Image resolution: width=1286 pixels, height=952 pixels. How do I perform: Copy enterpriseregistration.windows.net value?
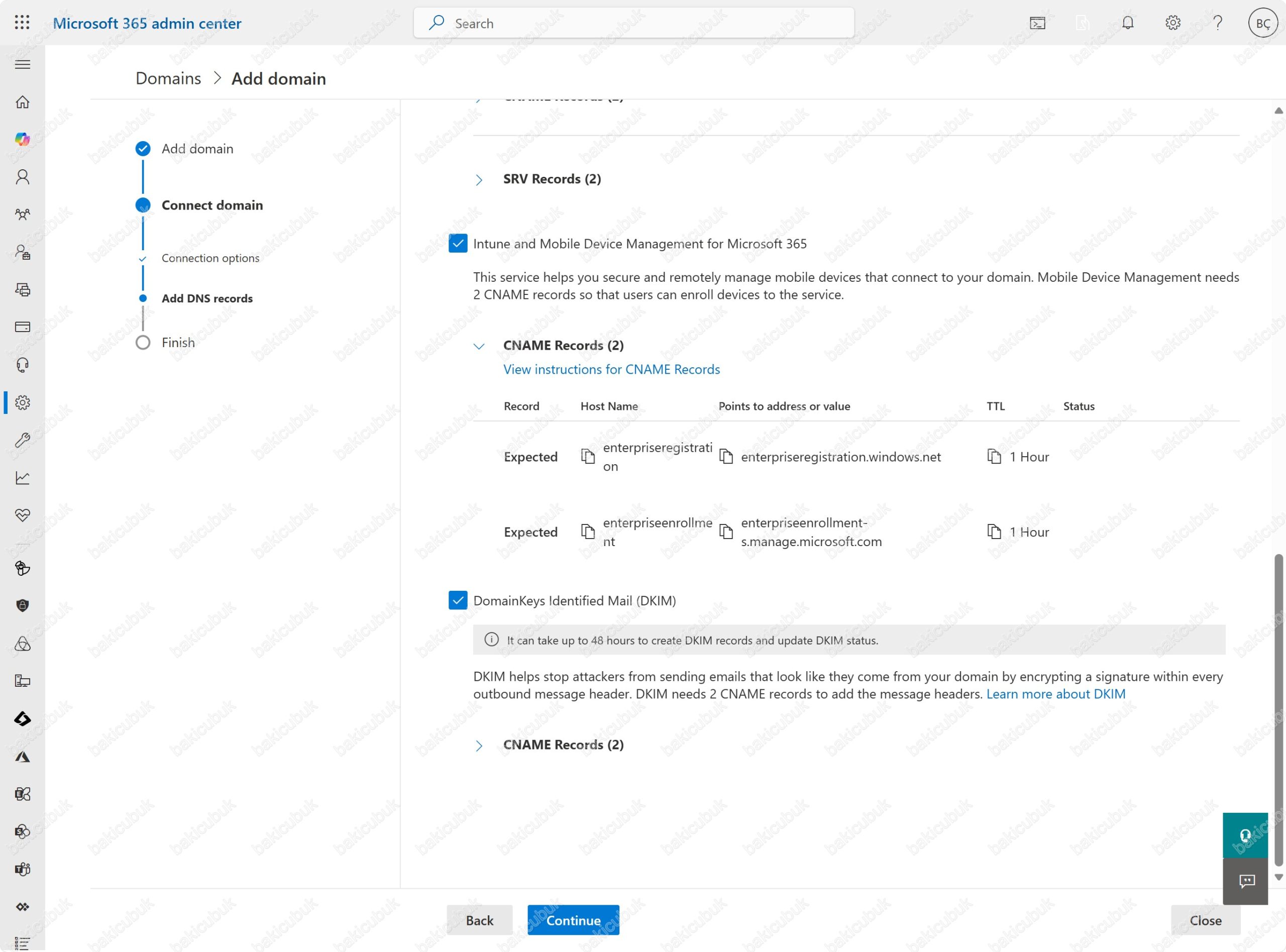(726, 457)
